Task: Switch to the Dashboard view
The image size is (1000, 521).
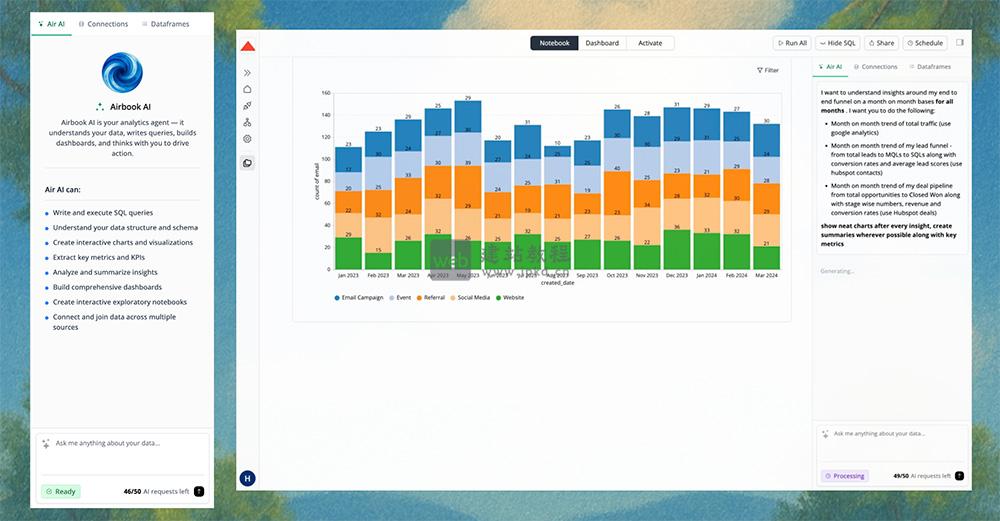Action: coord(602,43)
